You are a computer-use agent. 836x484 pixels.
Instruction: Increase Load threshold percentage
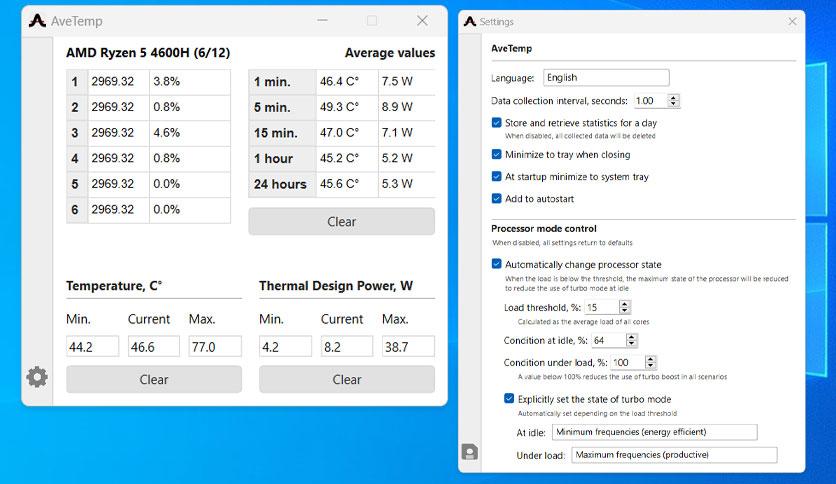click(x=625, y=304)
